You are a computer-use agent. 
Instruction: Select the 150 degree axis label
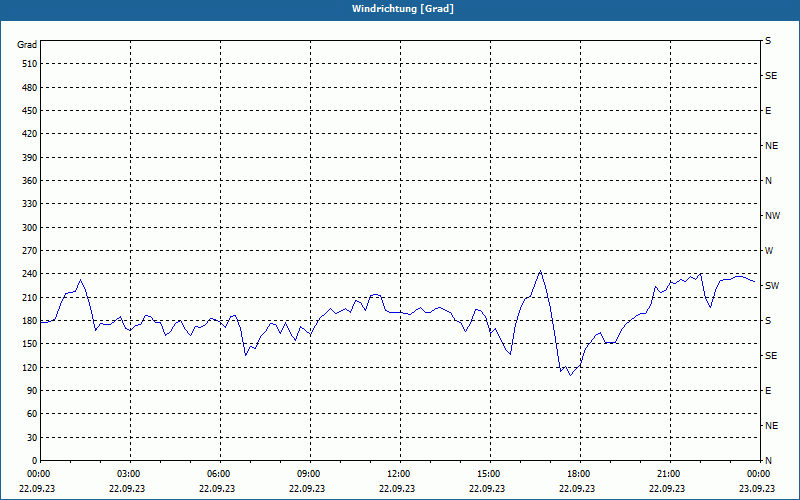tap(30, 344)
